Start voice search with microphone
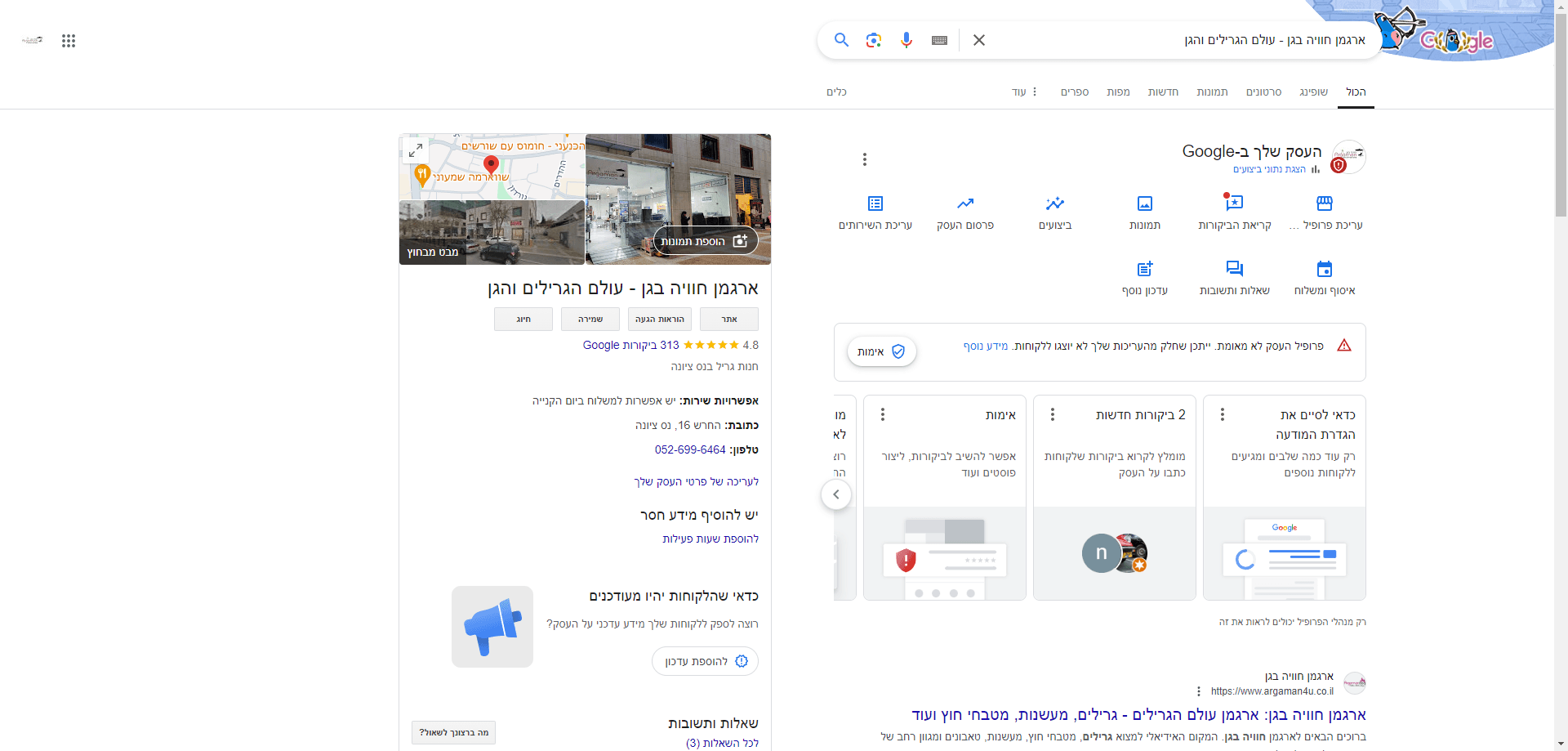The width and height of the screenshot is (1568, 751). (x=906, y=40)
